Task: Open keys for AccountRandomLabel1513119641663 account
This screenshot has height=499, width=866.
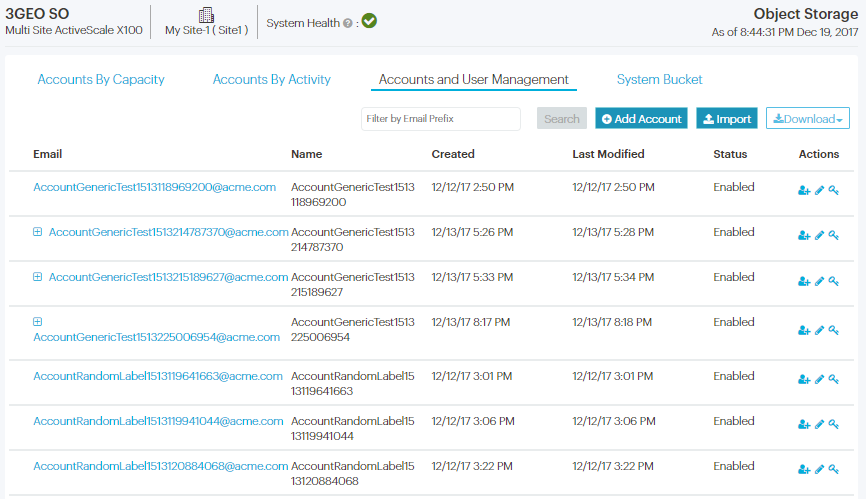Action: click(834, 380)
